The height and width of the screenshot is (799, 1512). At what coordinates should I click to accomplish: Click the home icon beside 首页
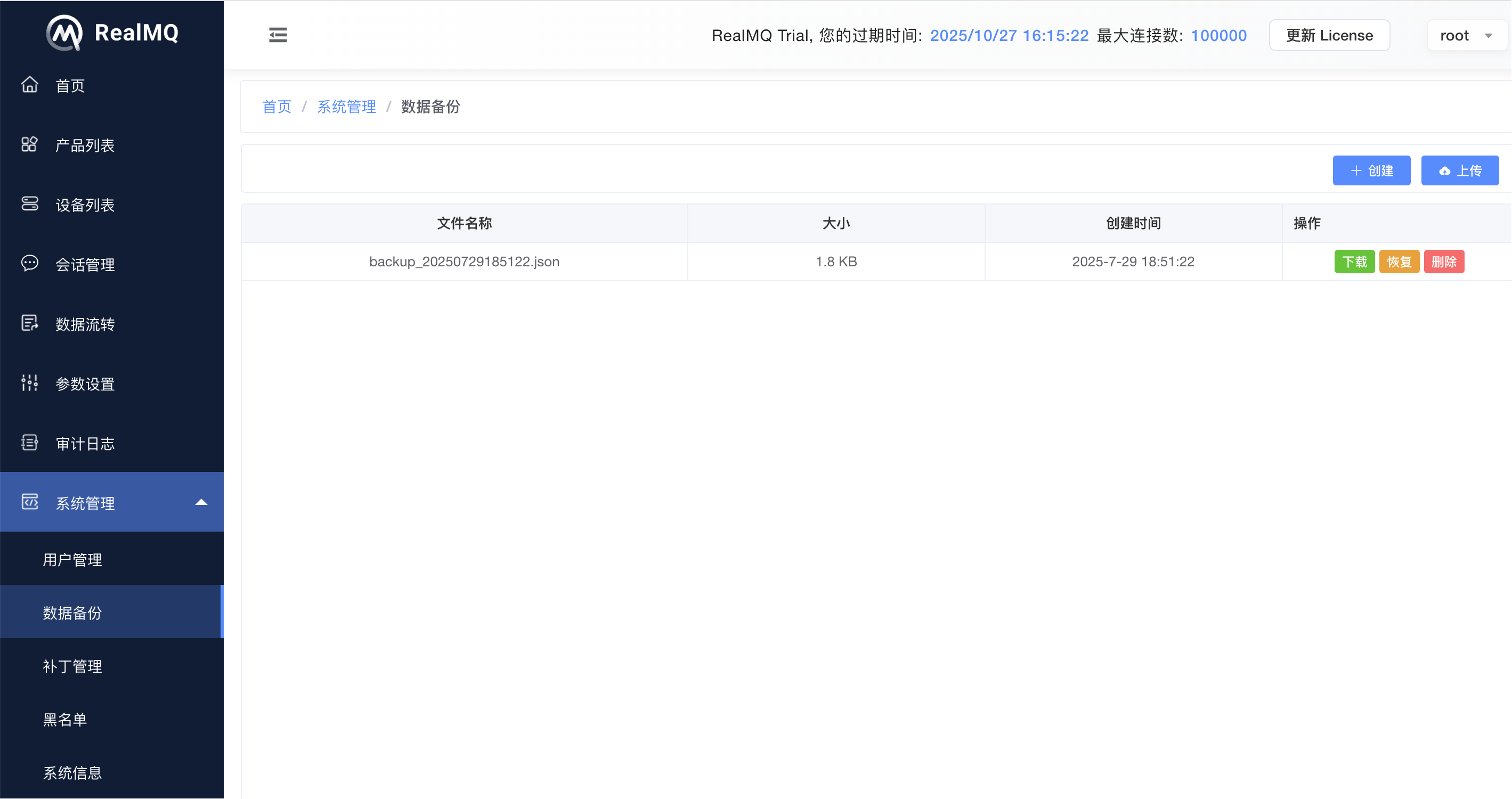coord(30,85)
